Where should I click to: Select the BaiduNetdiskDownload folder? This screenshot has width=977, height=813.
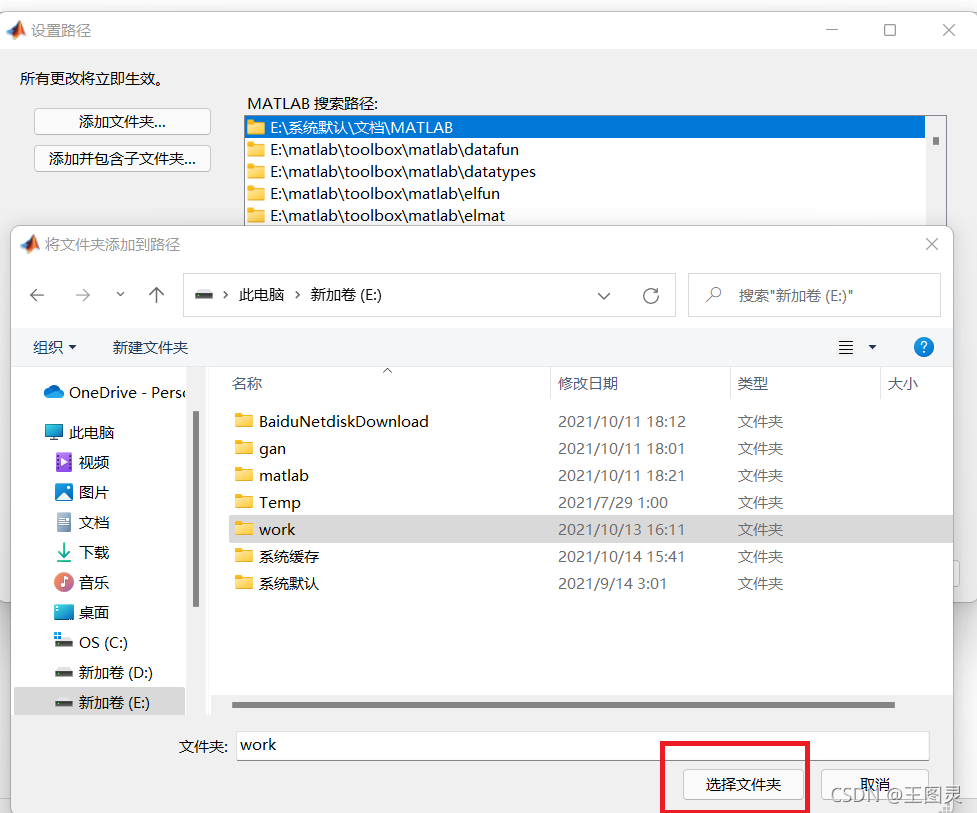click(332, 421)
